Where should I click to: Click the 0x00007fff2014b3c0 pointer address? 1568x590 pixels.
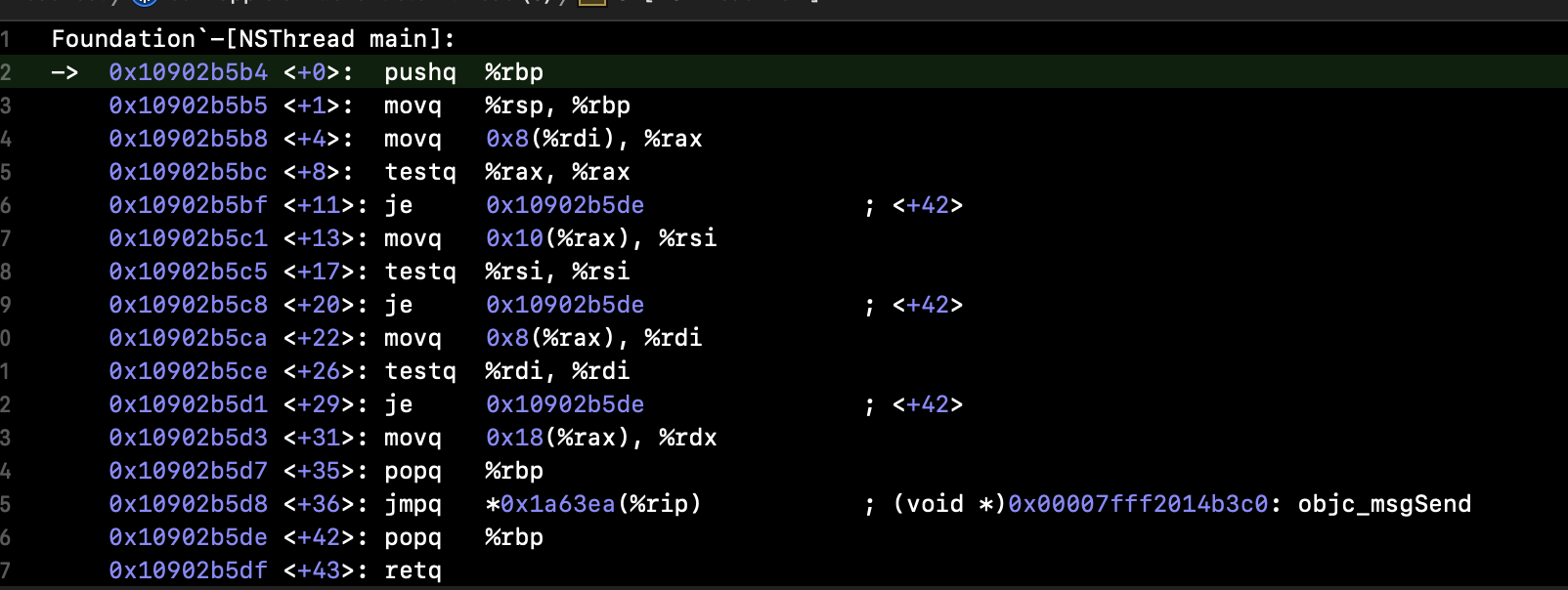tap(1138, 504)
